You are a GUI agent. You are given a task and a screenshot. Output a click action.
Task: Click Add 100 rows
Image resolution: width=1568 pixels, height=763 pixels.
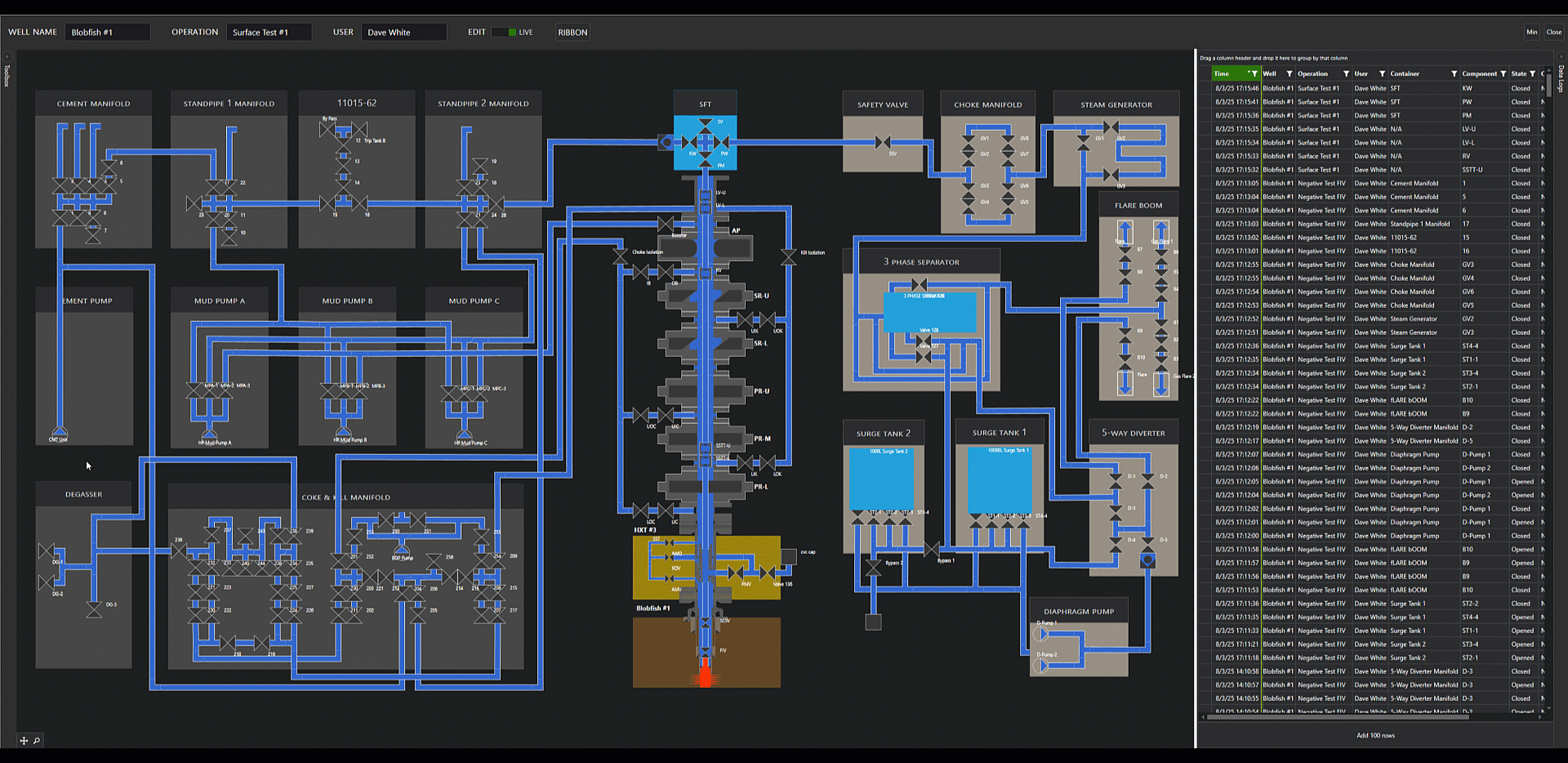click(1375, 735)
